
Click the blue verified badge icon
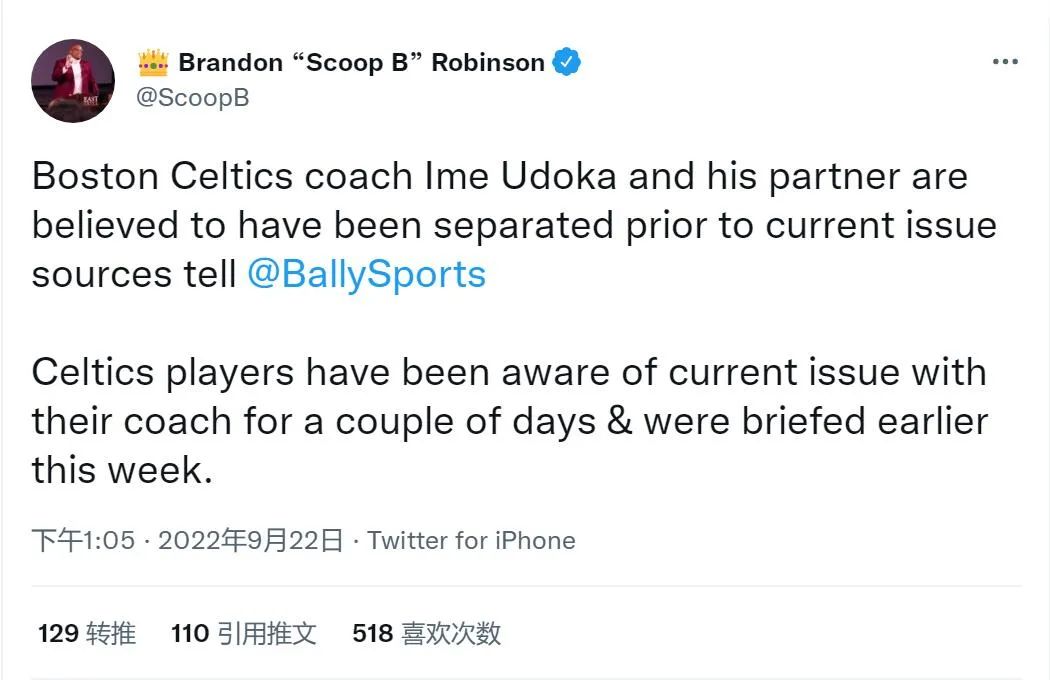pyautogui.click(x=567, y=61)
